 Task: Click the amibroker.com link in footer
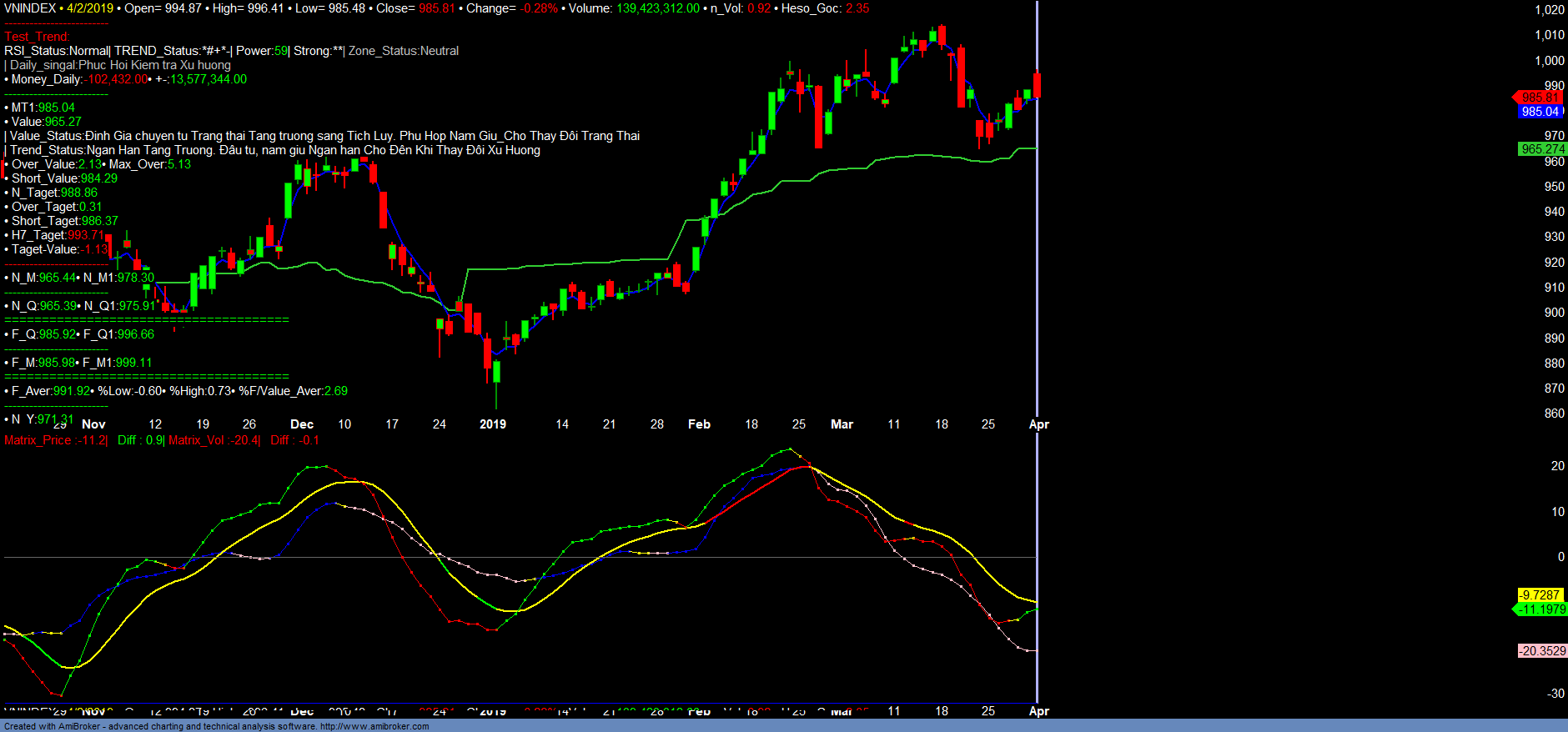point(374,726)
